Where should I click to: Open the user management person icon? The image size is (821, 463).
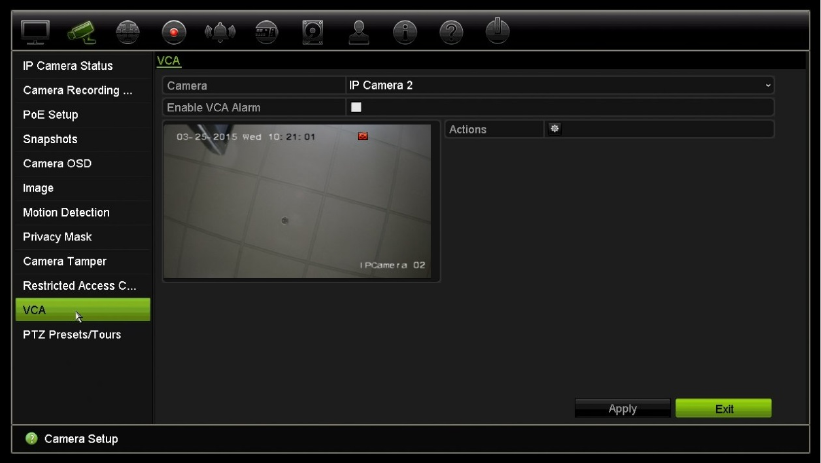pos(359,32)
